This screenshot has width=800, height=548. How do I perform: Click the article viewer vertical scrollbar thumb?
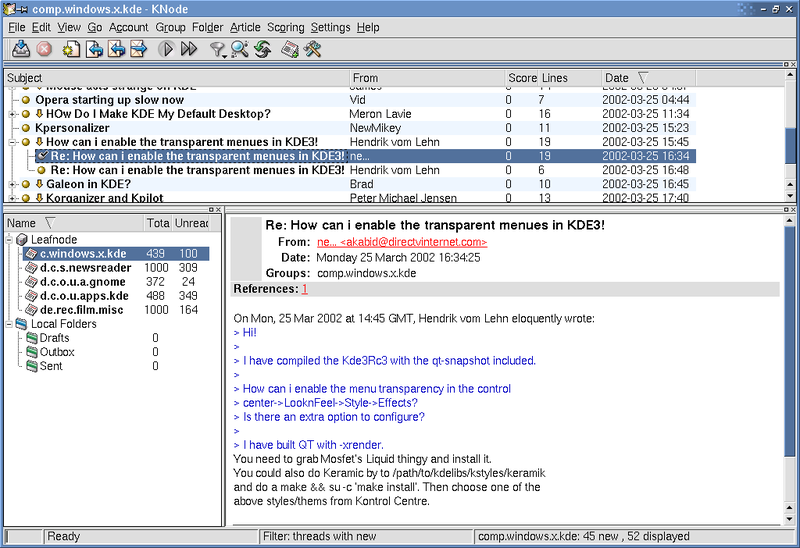[790, 342]
